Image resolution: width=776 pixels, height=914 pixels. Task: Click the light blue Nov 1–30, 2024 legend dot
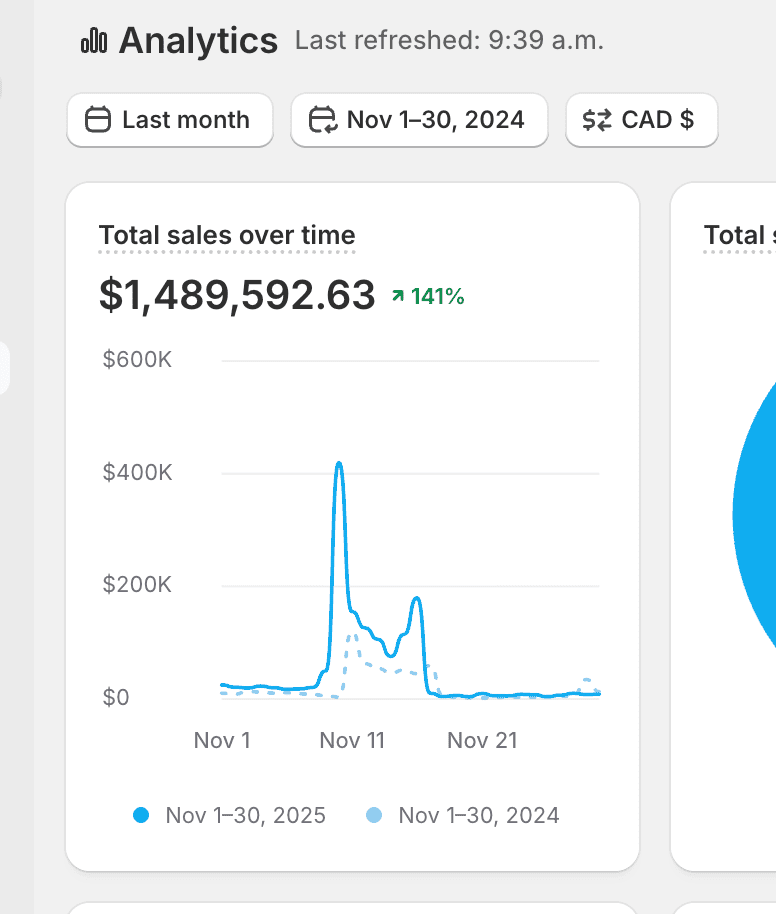[x=374, y=815]
